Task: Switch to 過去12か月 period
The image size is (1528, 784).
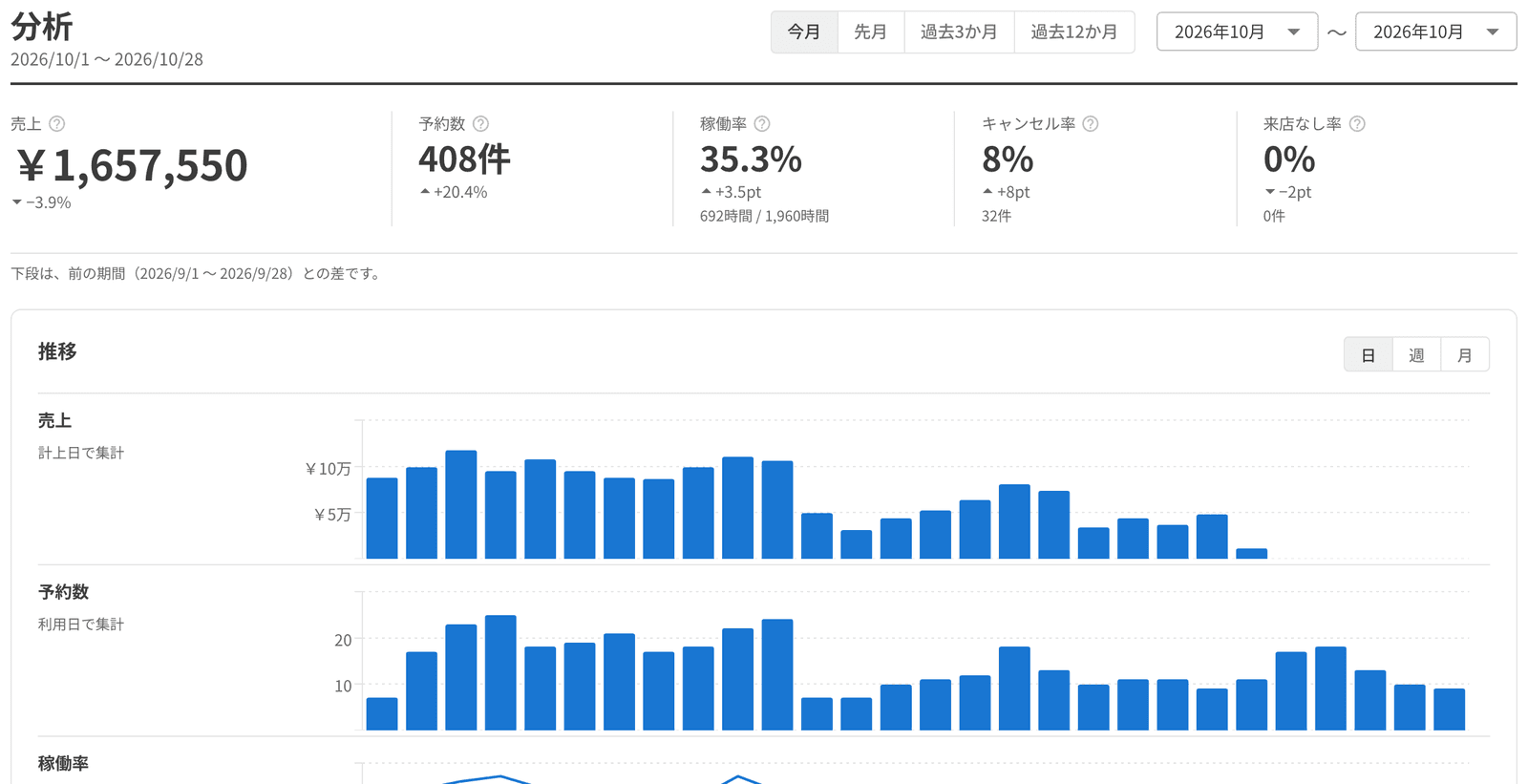Action: (1074, 32)
